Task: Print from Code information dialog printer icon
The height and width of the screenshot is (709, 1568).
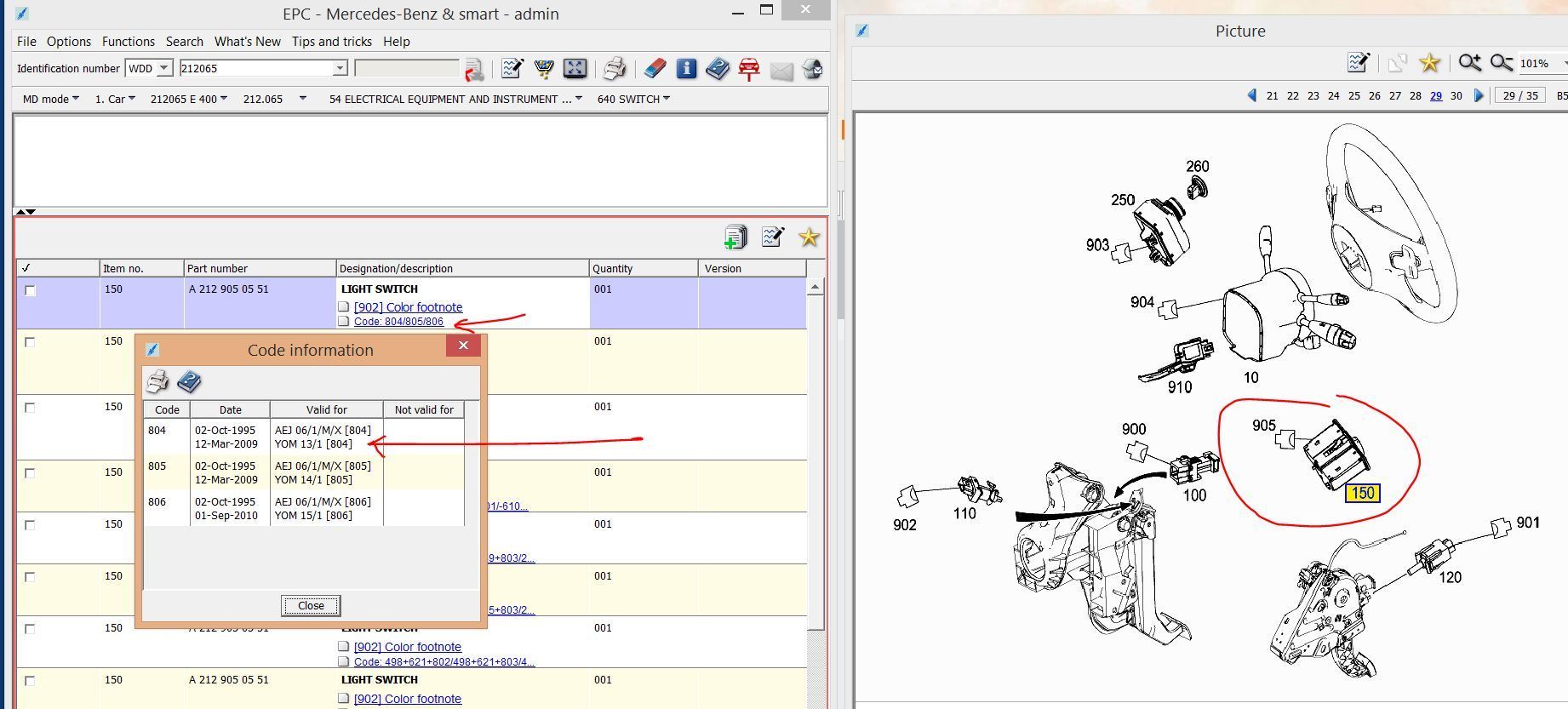Action: pos(157,381)
